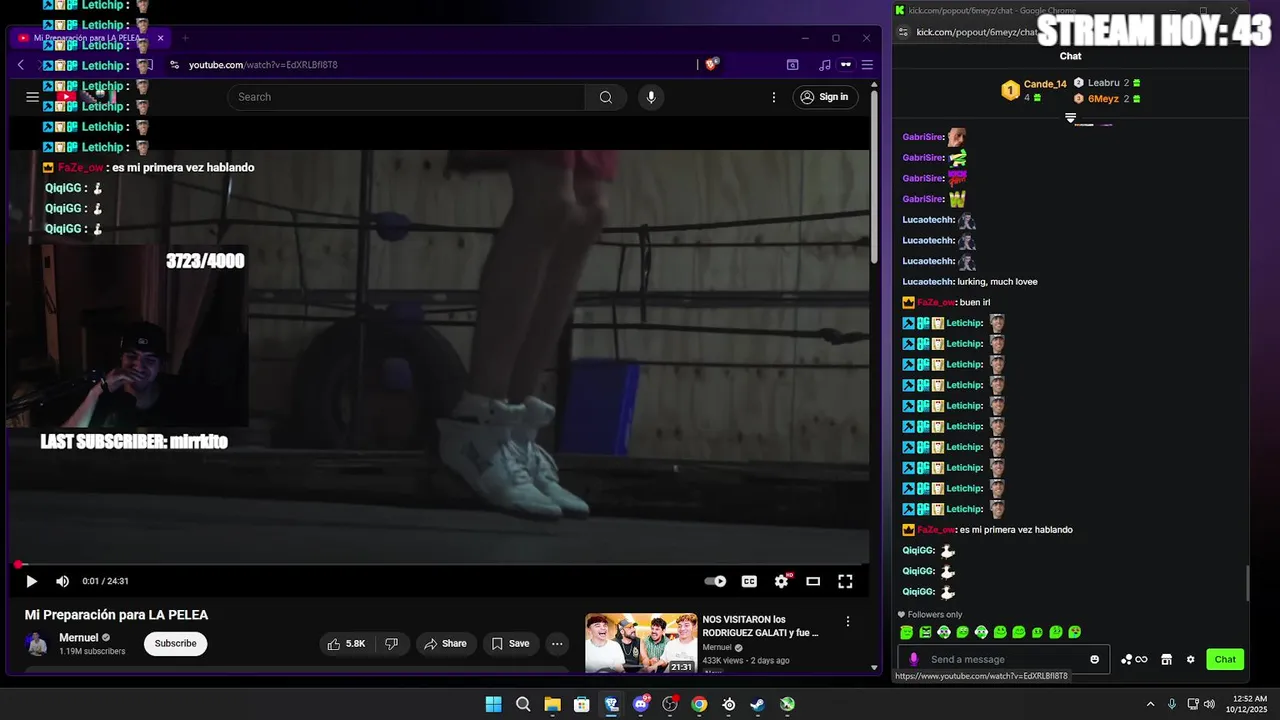
Task: Open Cande_14 top gifter entry
Action: point(1035,90)
